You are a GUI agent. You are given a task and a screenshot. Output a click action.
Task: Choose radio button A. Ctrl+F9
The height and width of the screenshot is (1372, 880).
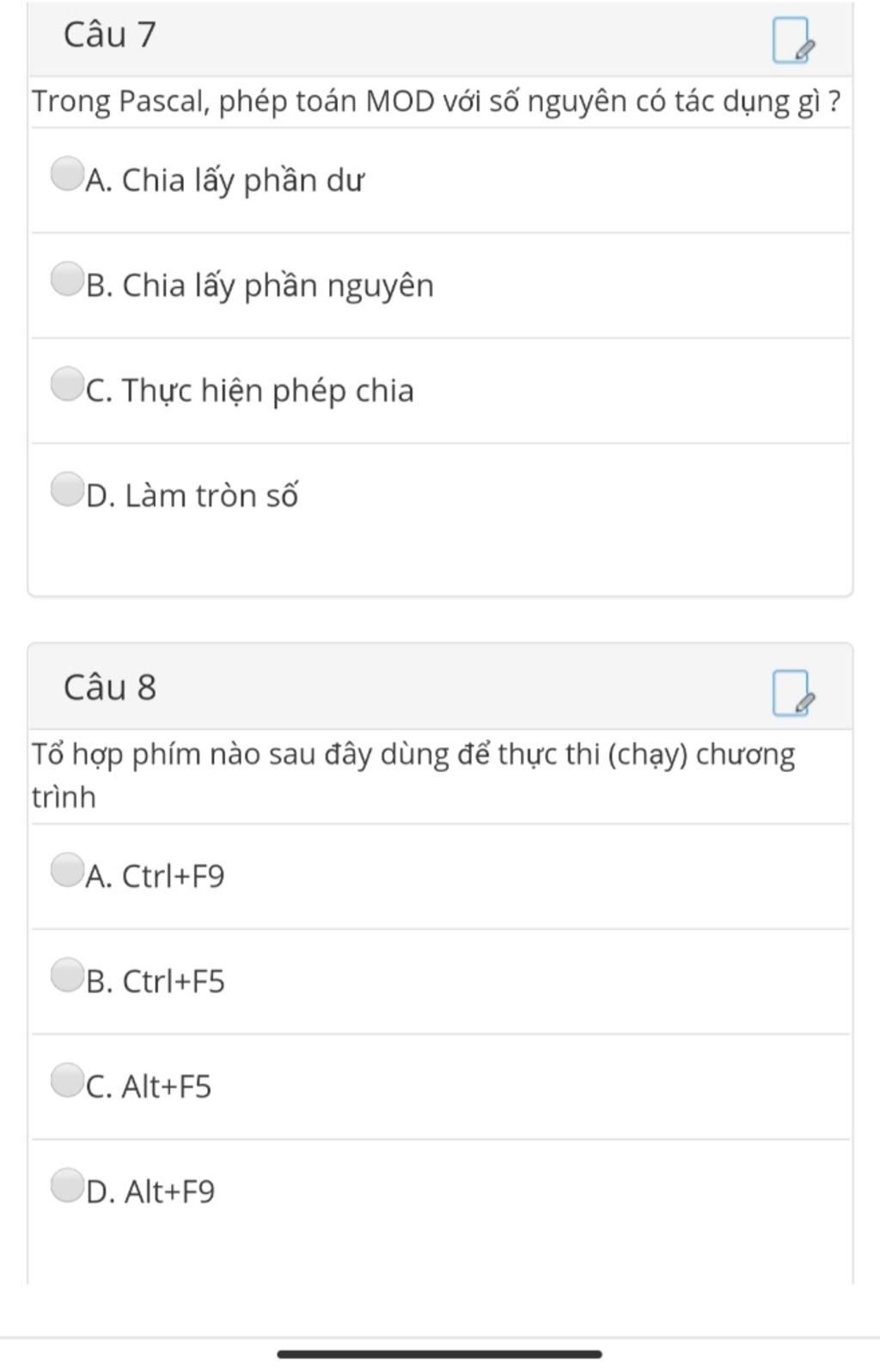point(66,869)
